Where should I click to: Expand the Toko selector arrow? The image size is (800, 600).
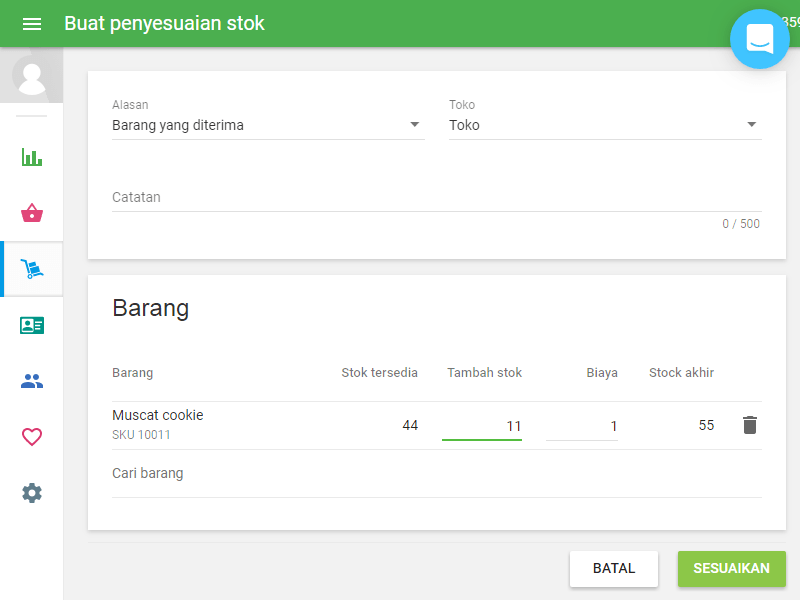click(x=752, y=124)
